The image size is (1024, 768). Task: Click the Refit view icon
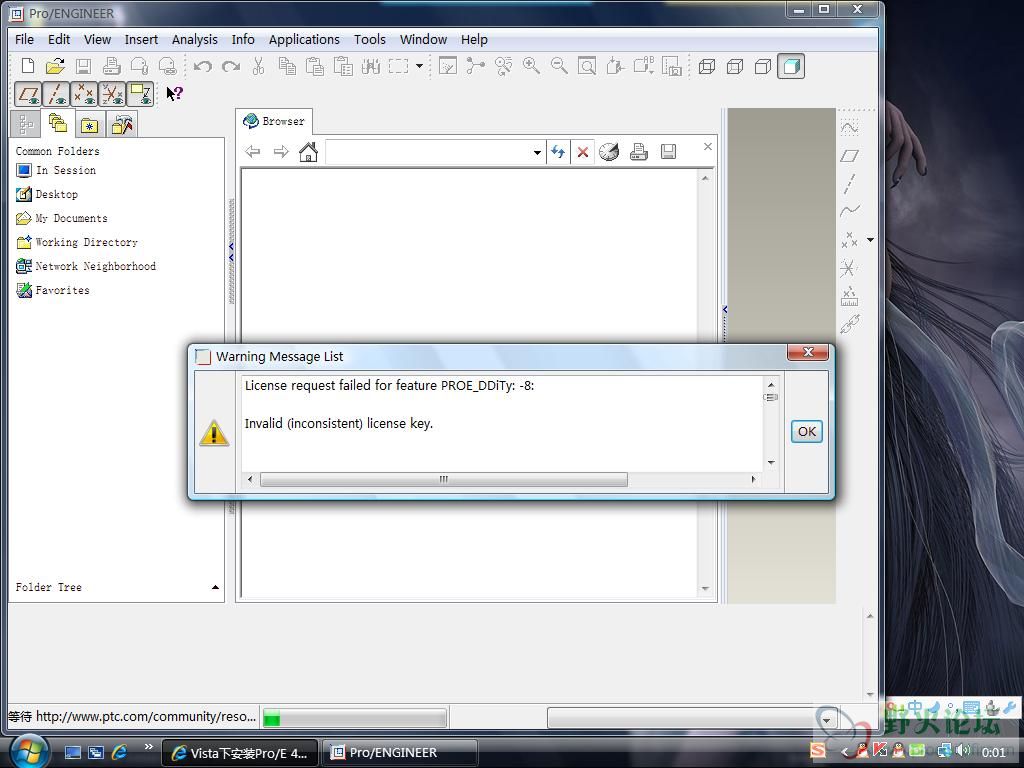587,66
